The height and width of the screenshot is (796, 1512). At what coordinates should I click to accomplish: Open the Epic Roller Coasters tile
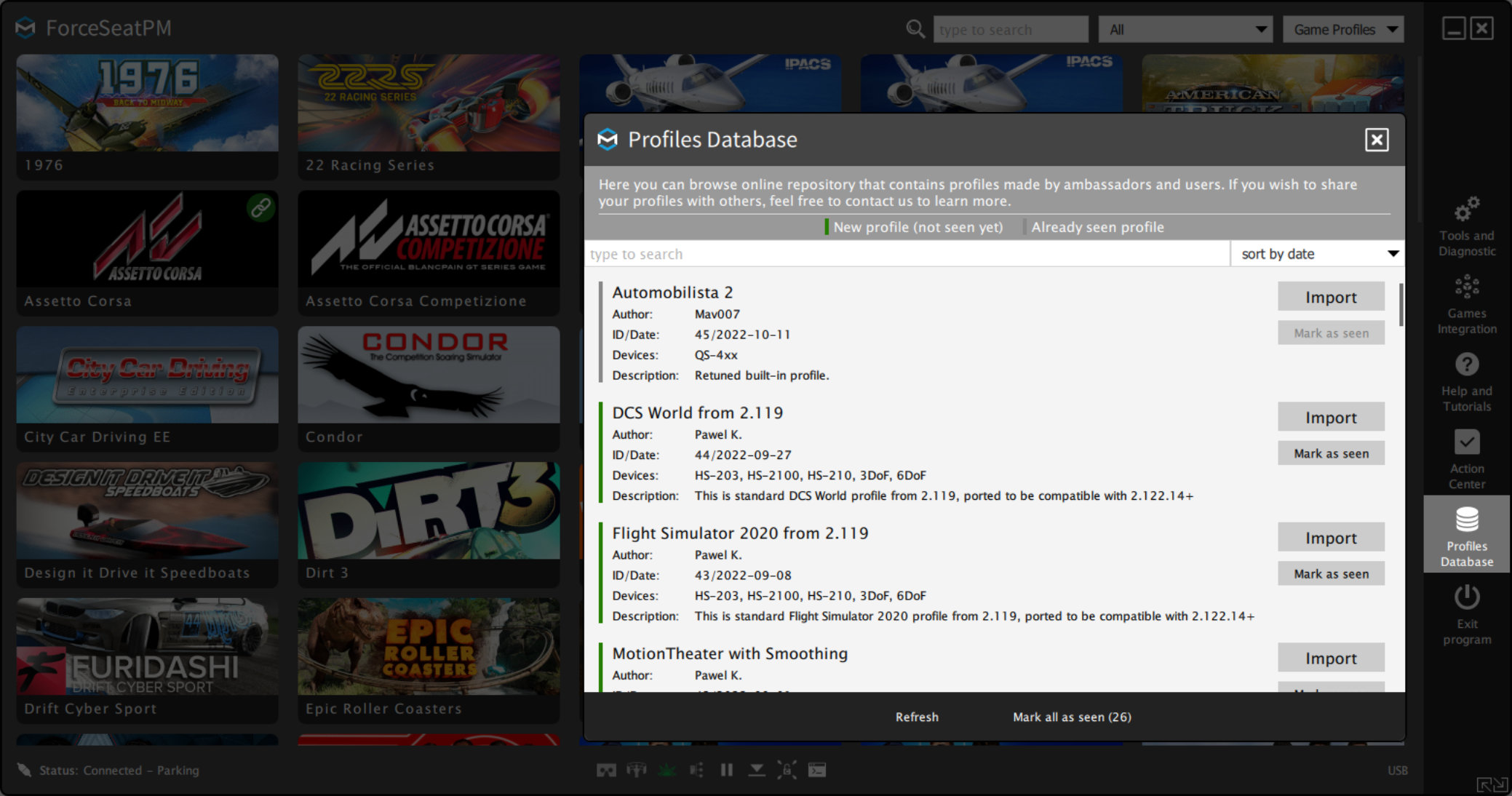pos(429,661)
